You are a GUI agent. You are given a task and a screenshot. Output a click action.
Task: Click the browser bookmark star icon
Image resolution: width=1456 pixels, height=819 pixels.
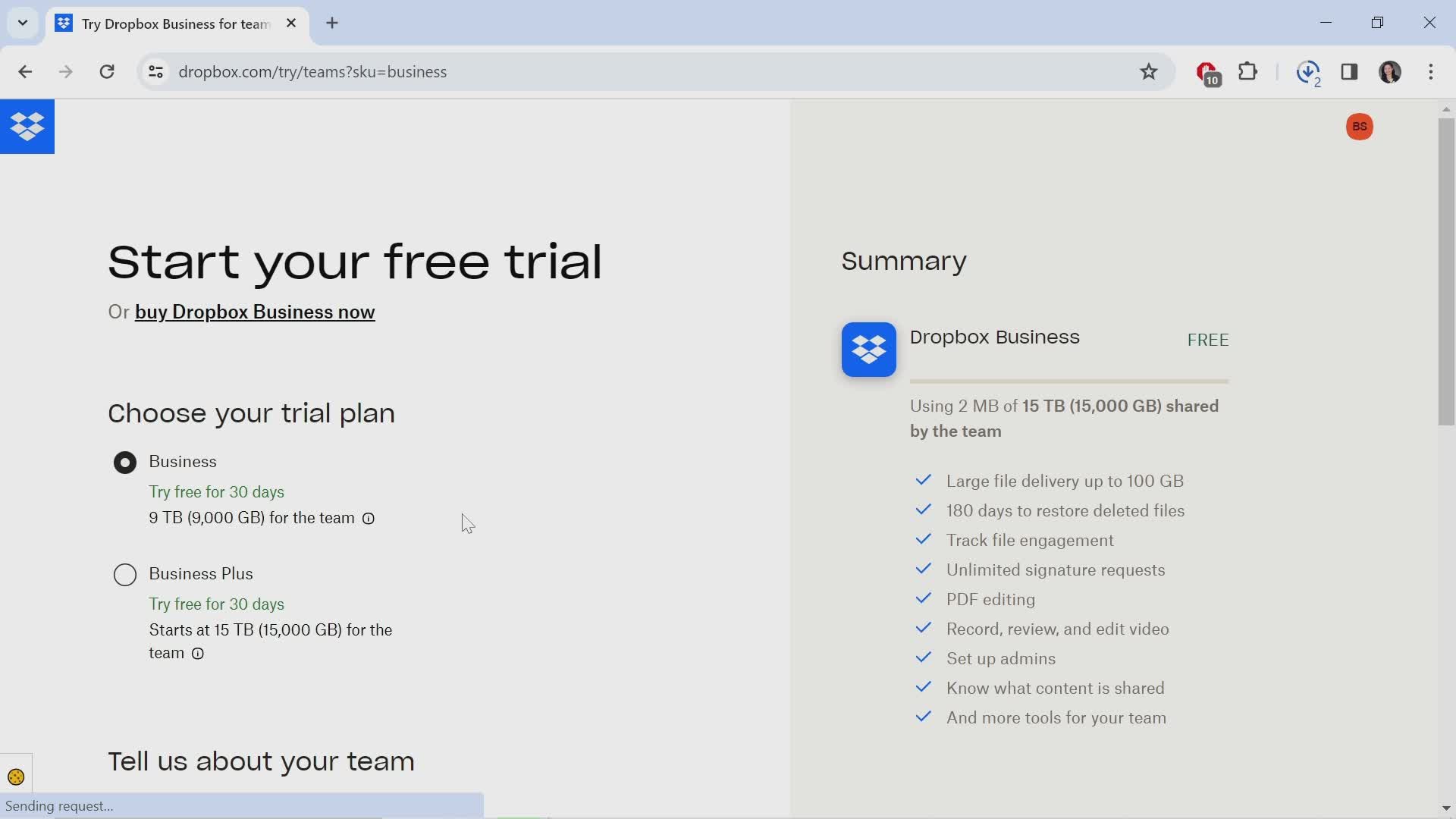pos(1150,72)
